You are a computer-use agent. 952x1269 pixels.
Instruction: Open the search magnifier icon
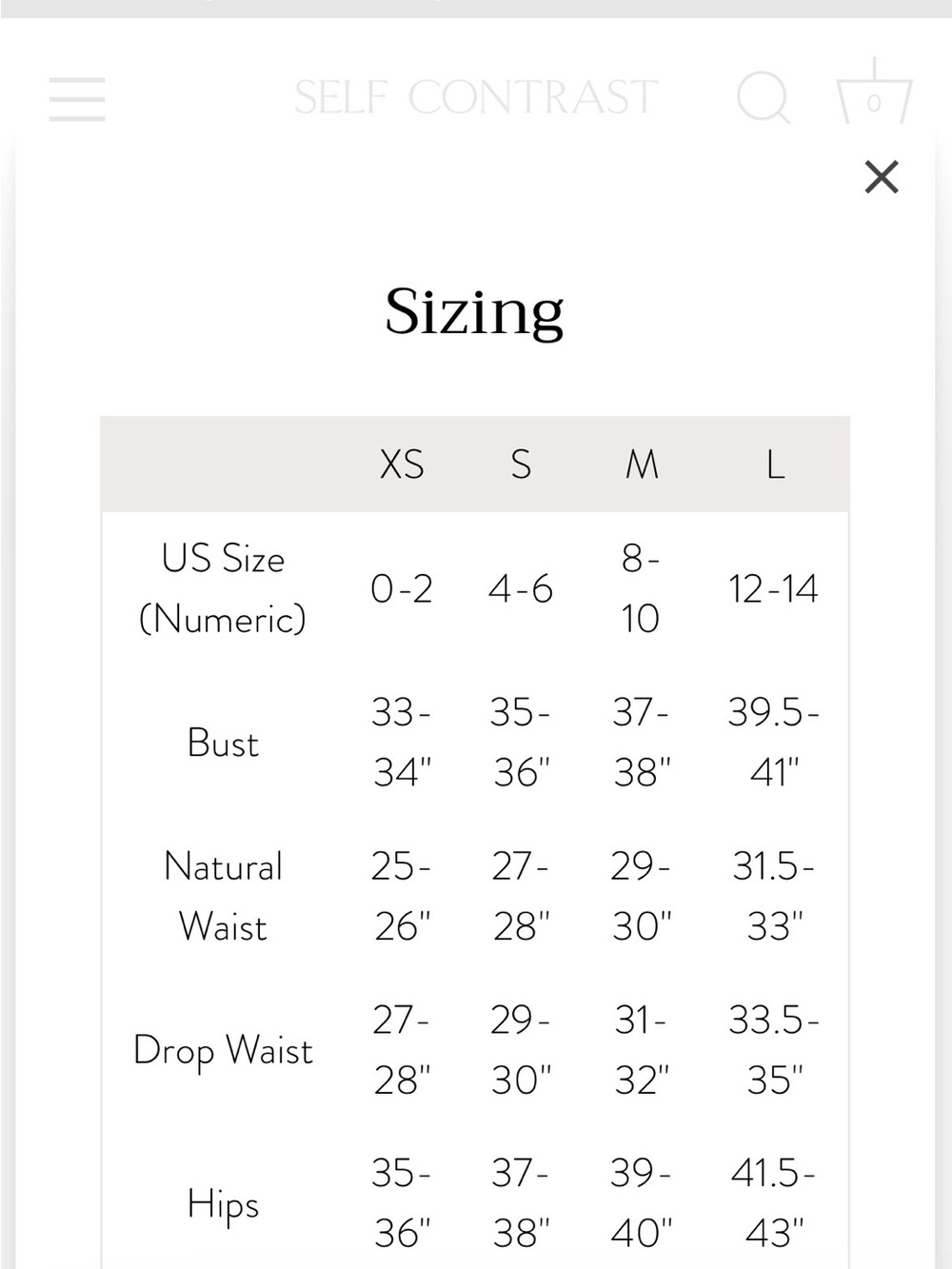764,97
